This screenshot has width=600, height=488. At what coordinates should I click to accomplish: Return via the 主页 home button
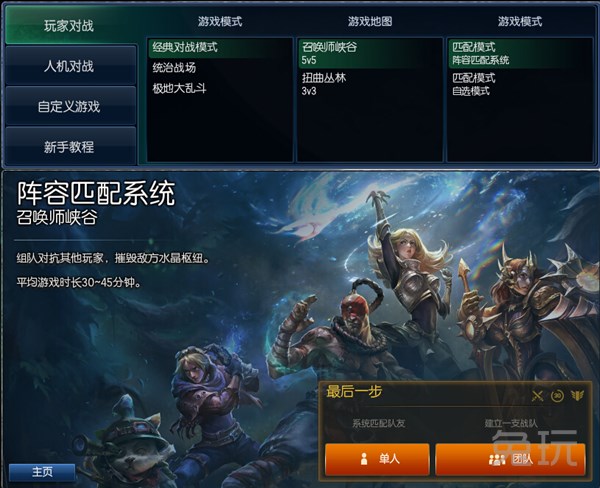pos(42,472)
